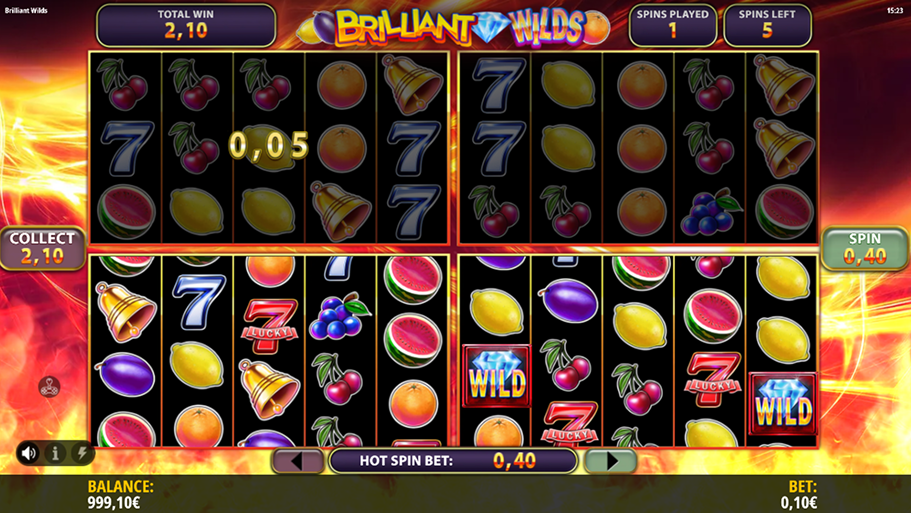Select the Spins Left counter
The image size is (911, 513).
767,25
